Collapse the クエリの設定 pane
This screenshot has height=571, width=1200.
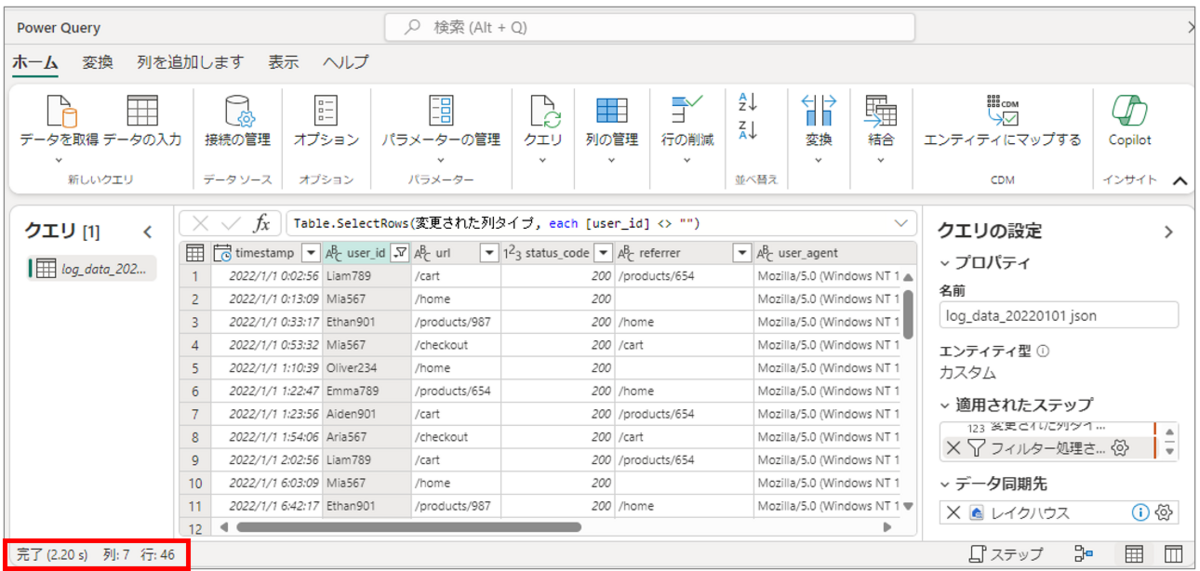pos(1168,232)
